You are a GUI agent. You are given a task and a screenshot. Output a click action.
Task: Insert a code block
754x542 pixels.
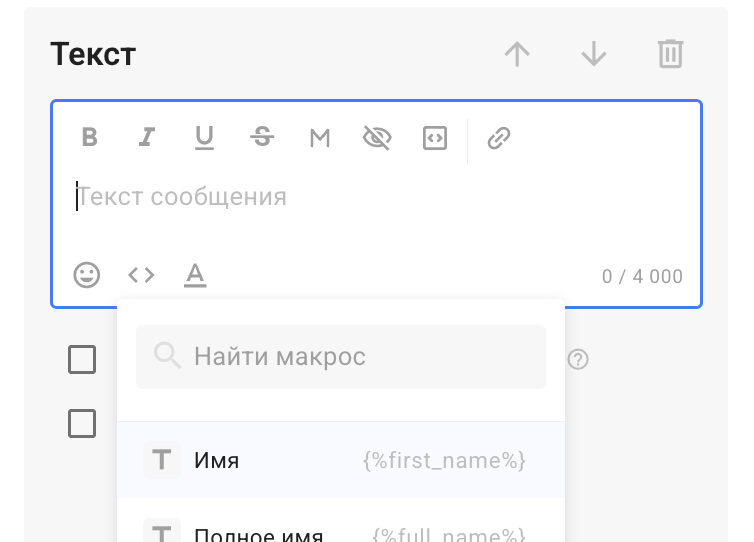coord(434,138)
